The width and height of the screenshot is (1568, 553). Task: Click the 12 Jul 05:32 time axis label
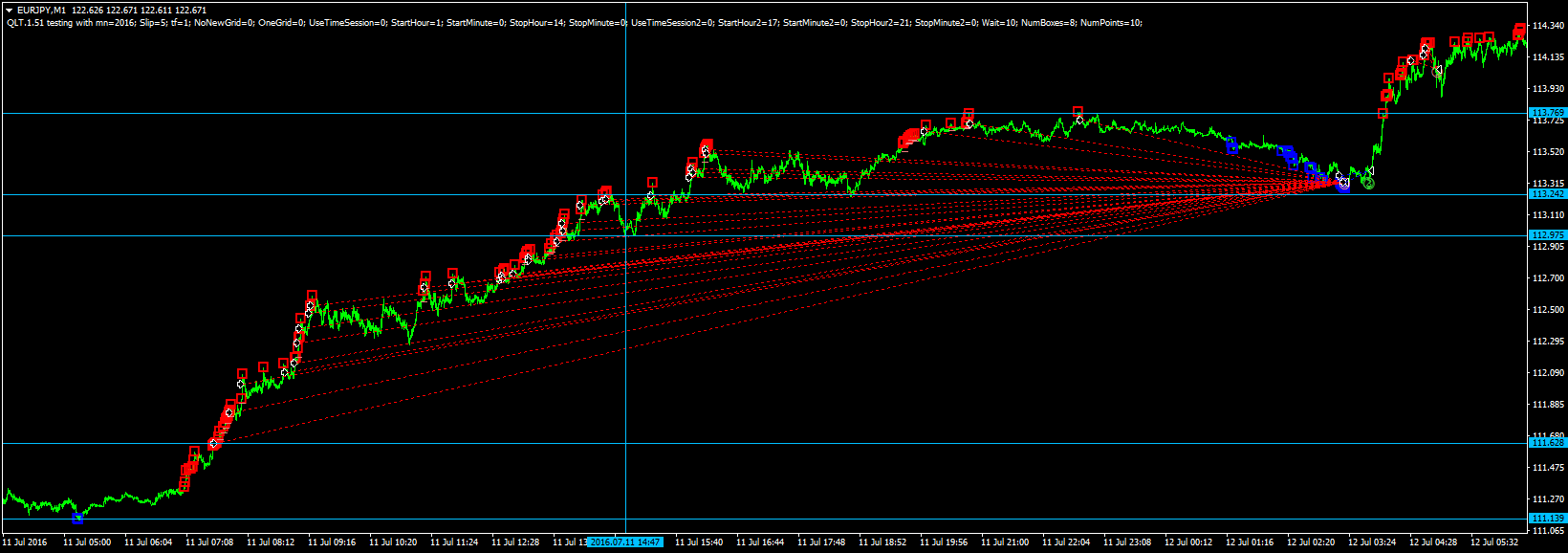pyautogui.click(x=1494, y=542)
